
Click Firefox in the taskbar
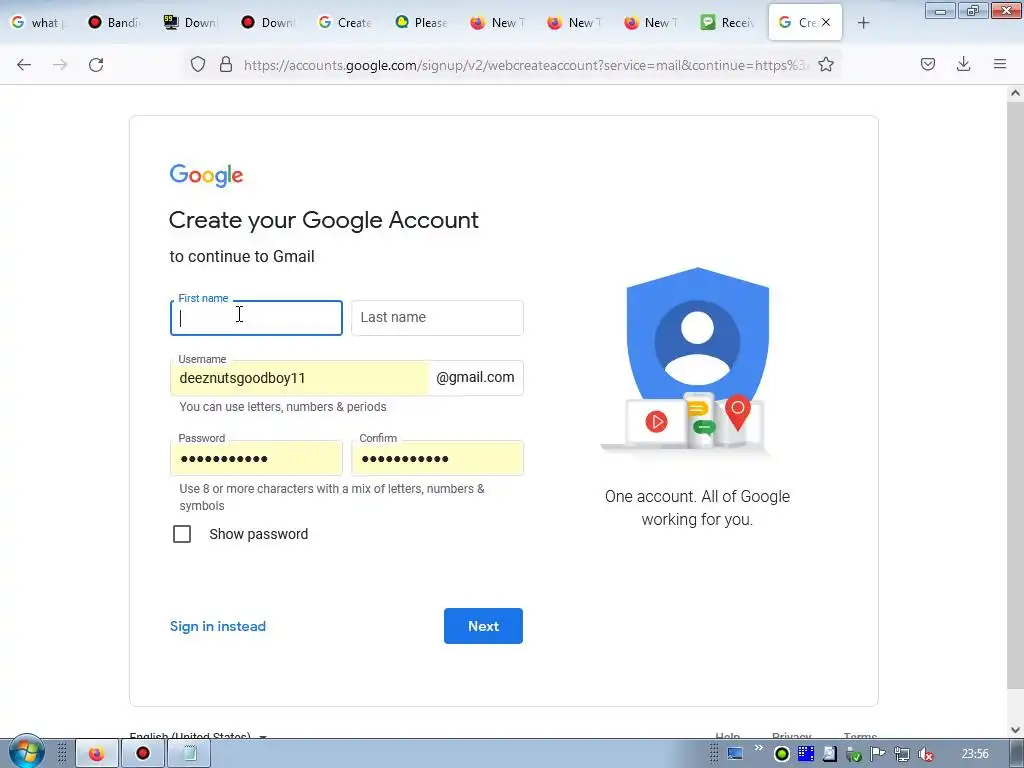97,754
